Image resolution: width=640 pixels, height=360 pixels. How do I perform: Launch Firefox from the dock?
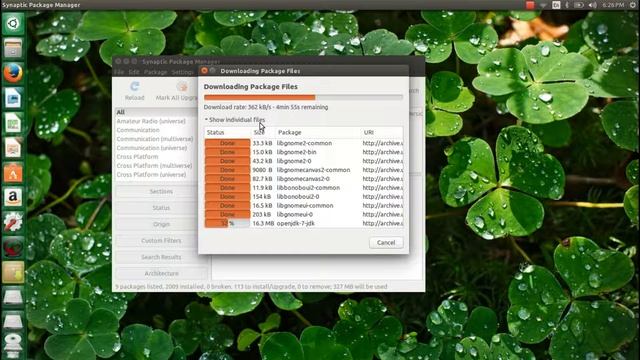point(13,73)
